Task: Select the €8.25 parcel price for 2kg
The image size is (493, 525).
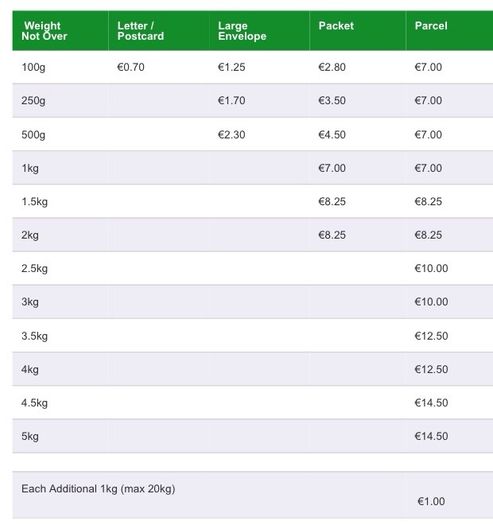Action: 428,235
